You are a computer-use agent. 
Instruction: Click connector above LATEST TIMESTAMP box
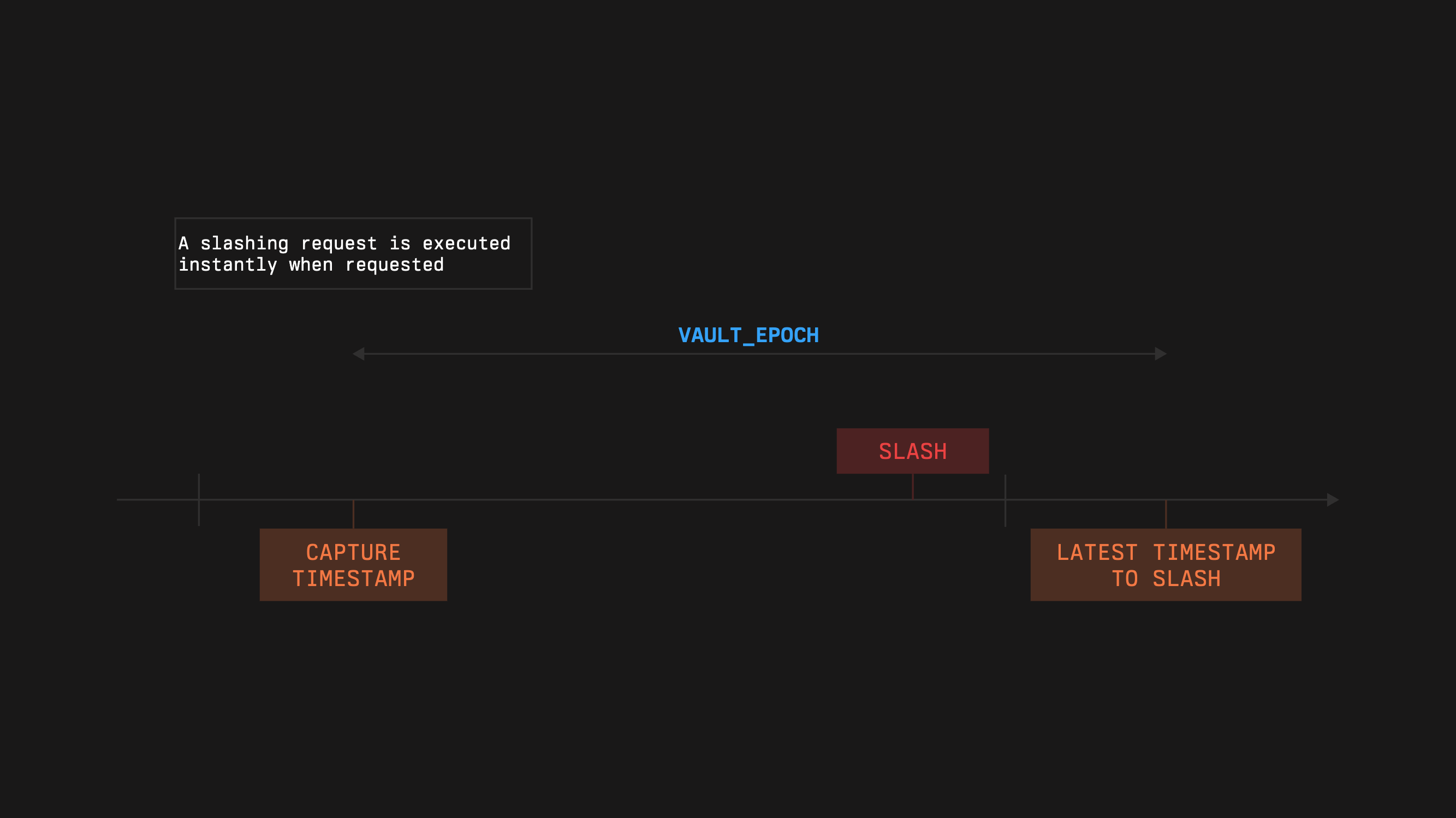coord(1166,515)
